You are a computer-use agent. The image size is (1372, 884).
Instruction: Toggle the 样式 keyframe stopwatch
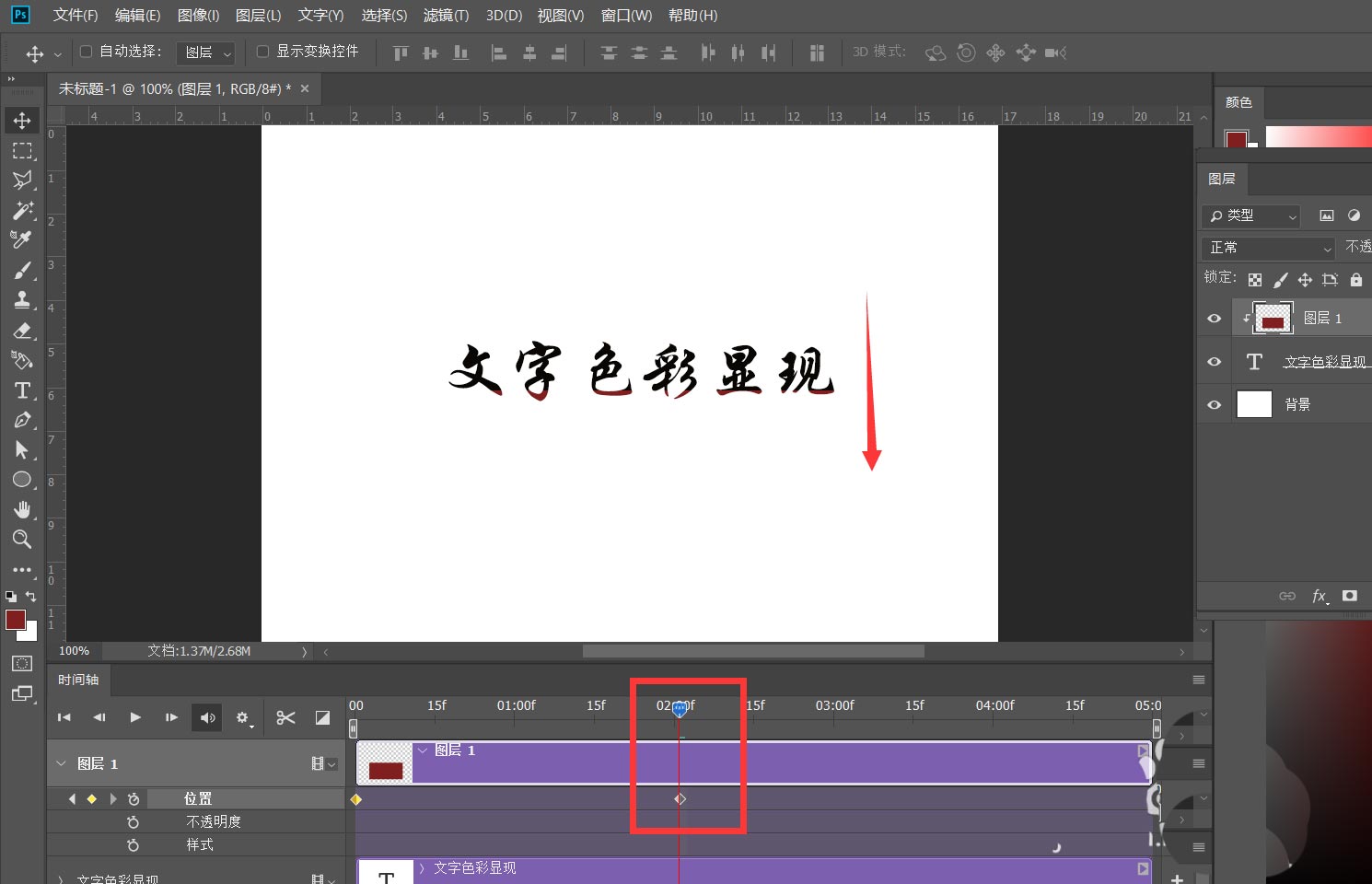pyautogui.click(x=134, y=844)
